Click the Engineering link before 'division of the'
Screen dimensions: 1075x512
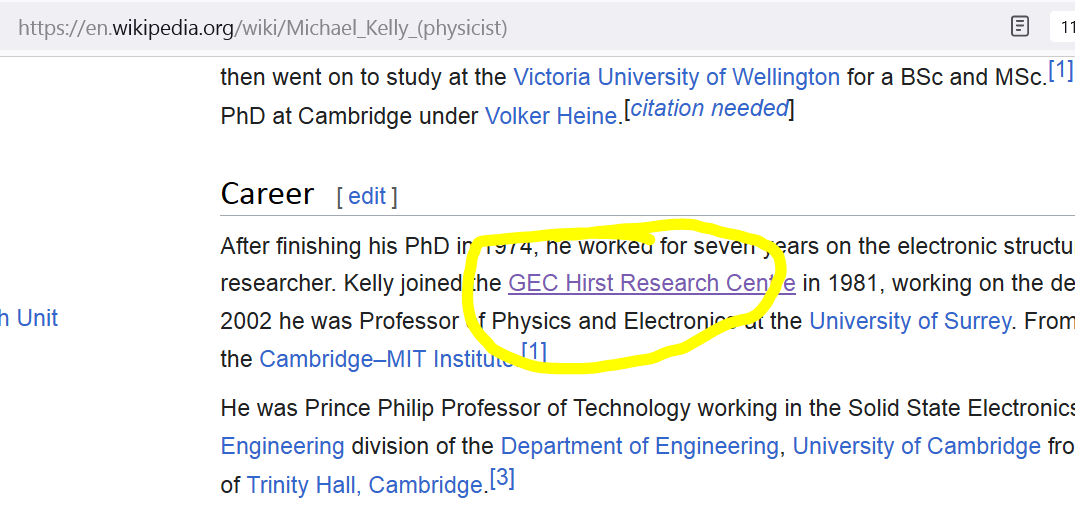tap(282, 446)
